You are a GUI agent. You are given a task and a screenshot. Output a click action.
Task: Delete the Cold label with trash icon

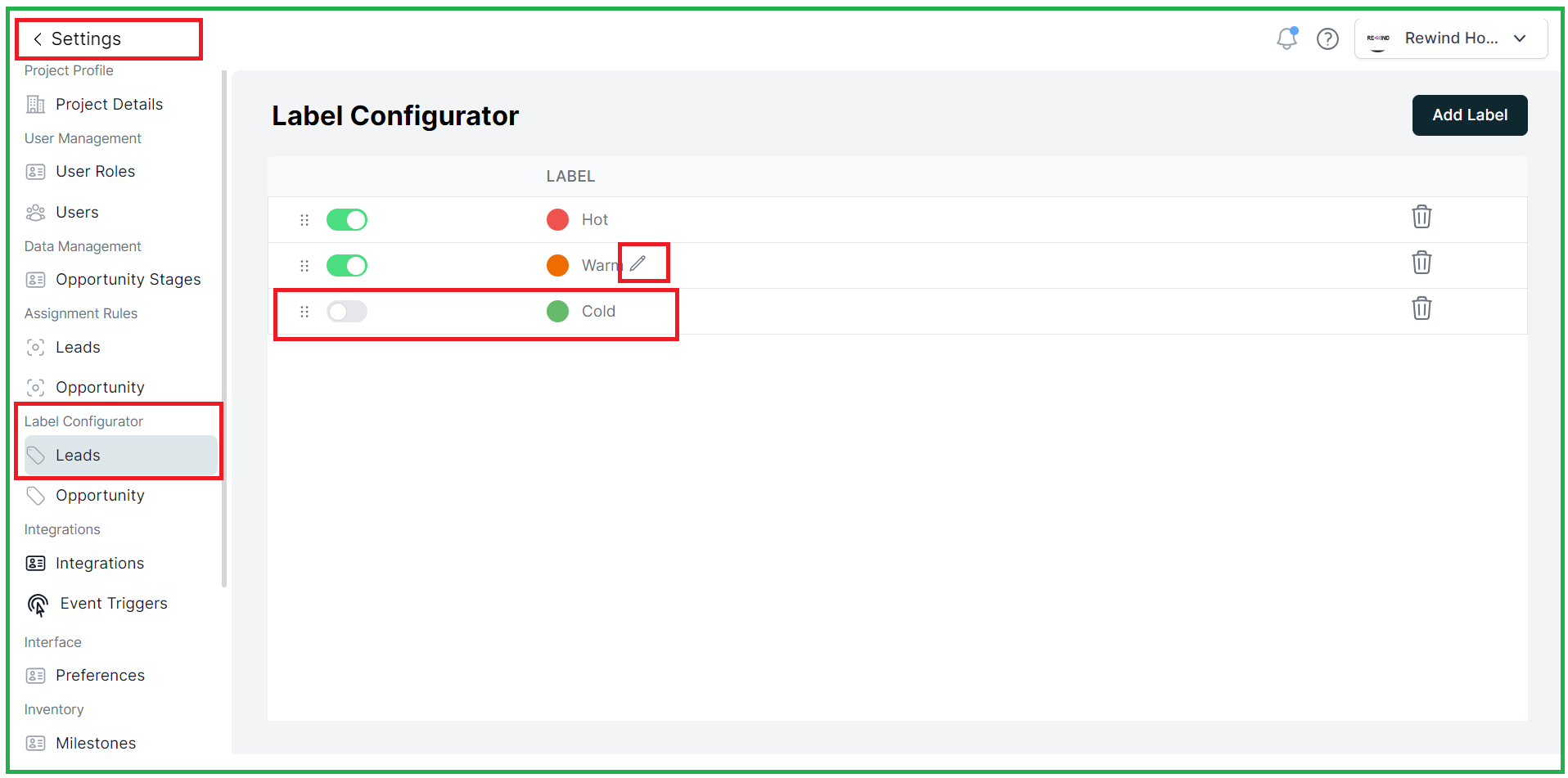click(x=1422, y=308)
